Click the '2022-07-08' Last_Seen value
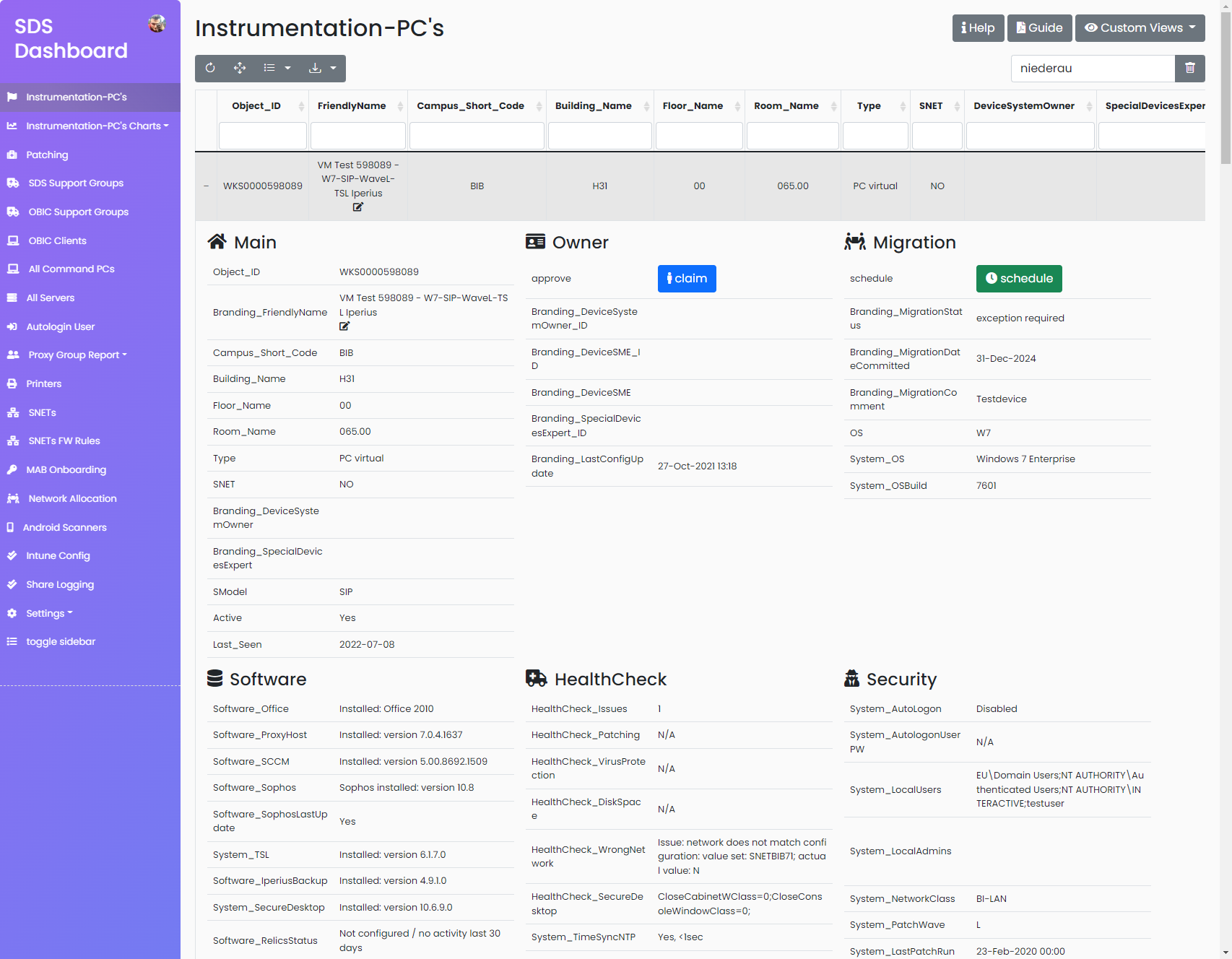This screenshot has width=1232, height=959. click(367, 645)
